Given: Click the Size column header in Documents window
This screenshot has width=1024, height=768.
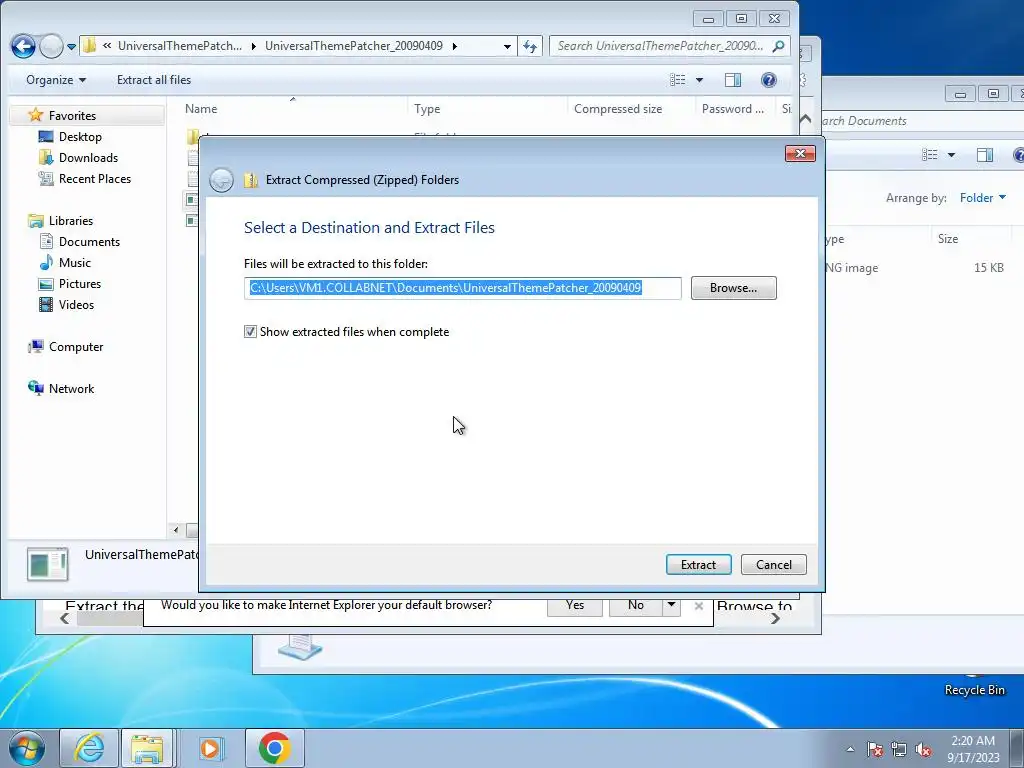Looking at the screenshot, I should (948, 239).
